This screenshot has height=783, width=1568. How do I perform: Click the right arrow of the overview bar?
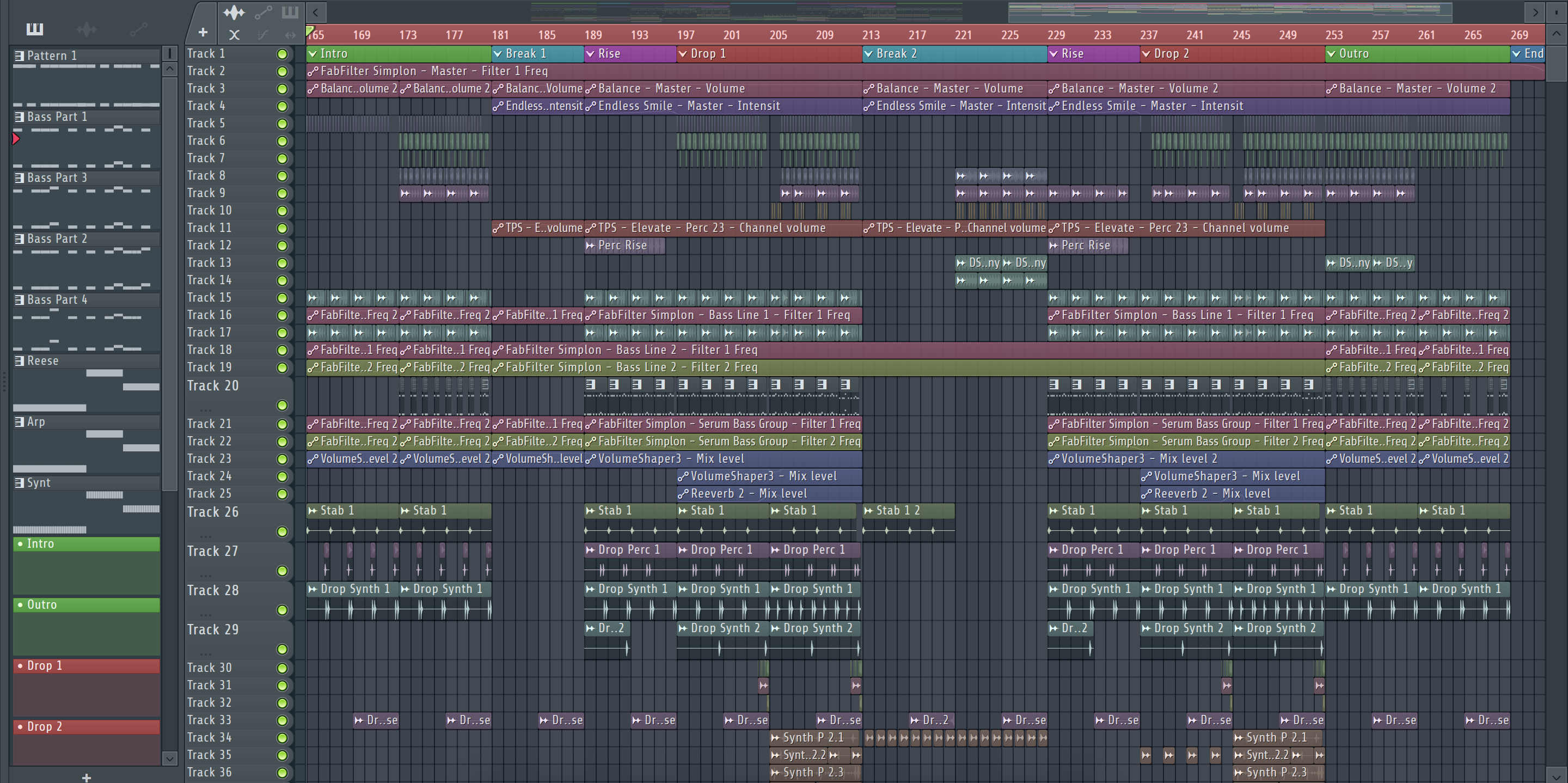click(x=1535, y=11)
